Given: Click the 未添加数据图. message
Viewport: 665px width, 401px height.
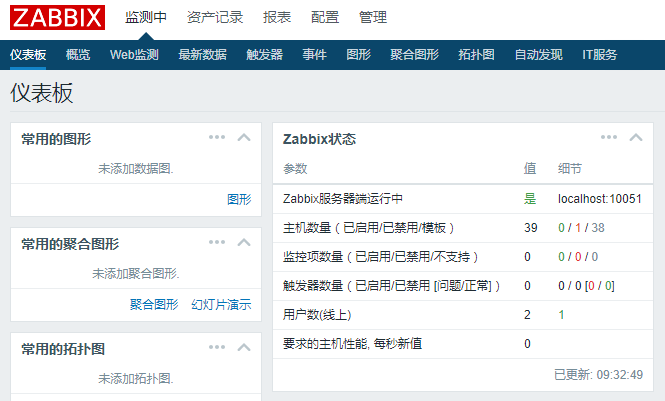Looking at the screenshot, I should point(136,169).
